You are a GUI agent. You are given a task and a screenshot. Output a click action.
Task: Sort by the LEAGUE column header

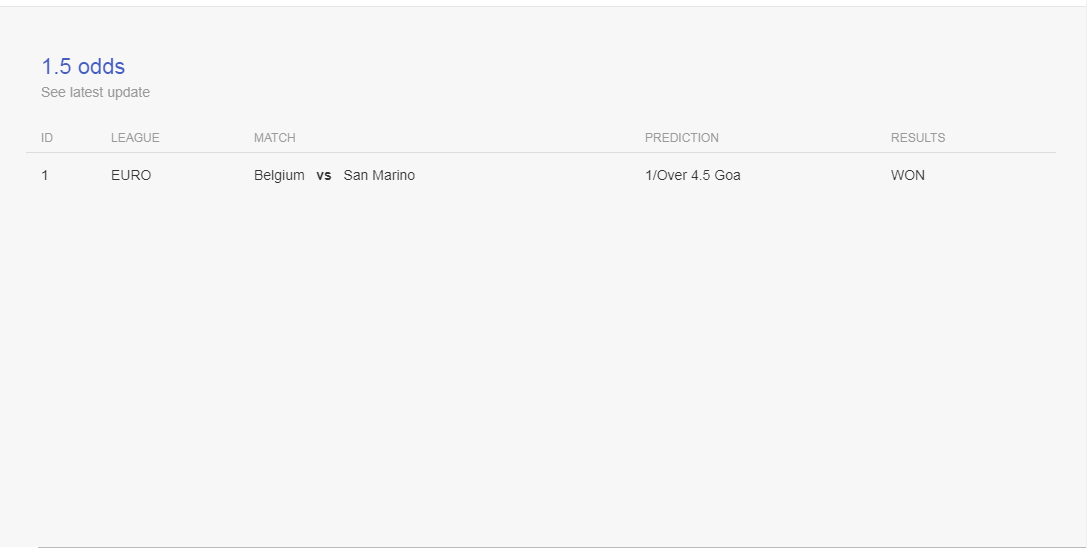tap(135, 137)
